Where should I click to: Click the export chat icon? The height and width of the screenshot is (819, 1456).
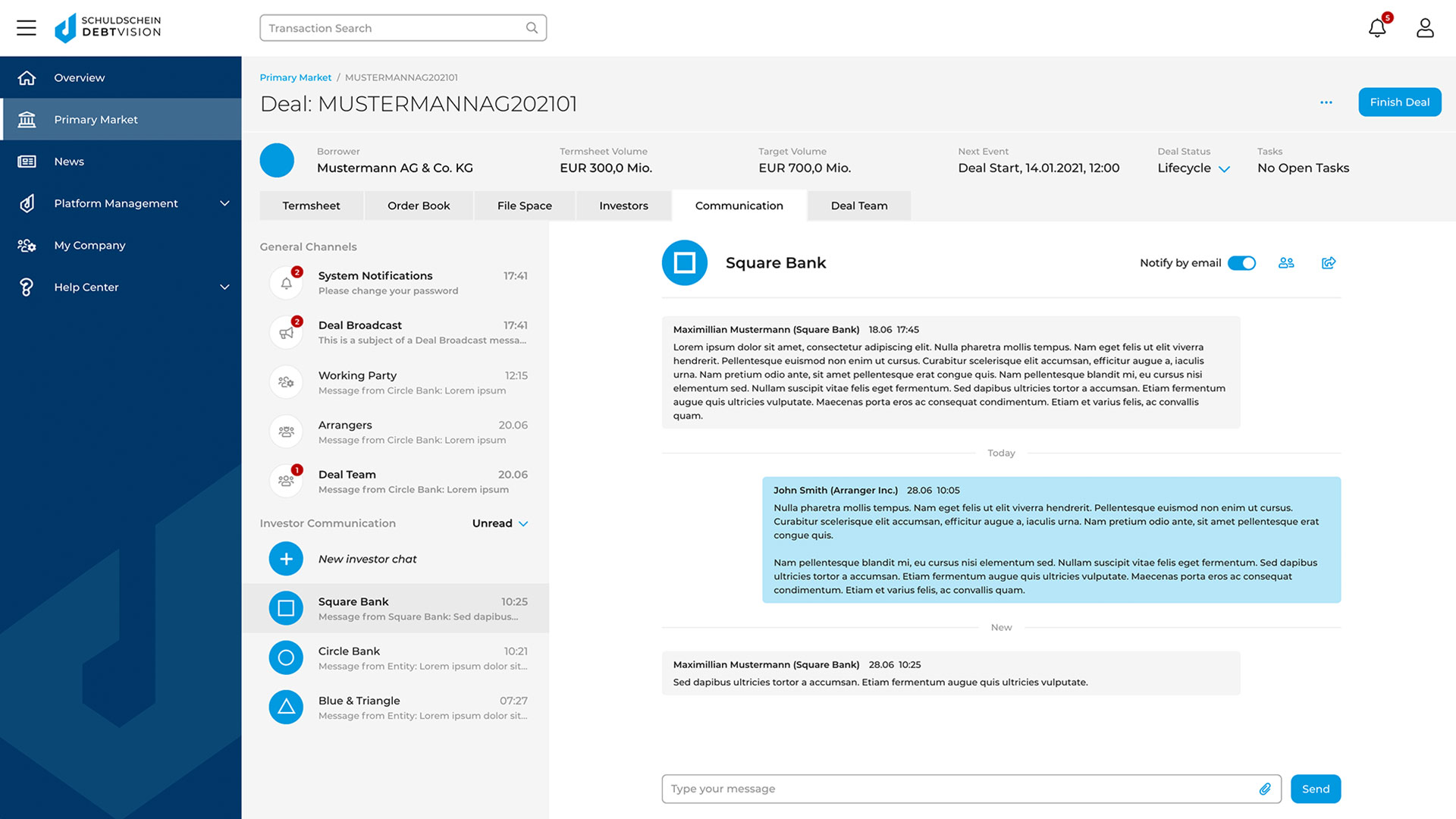click(x=1329, y=263)
